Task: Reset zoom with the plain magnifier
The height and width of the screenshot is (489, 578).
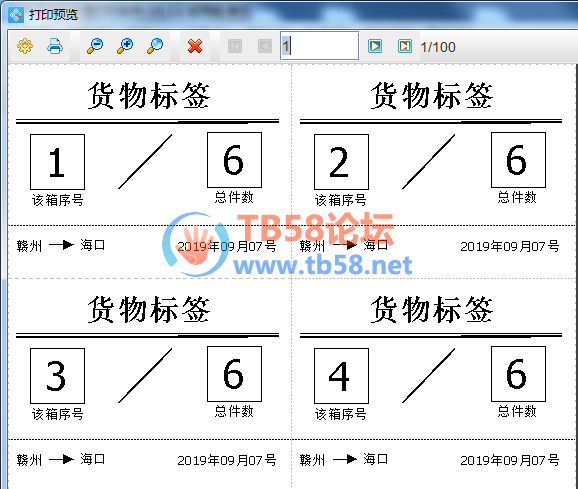Action: [x=155, y=46]
